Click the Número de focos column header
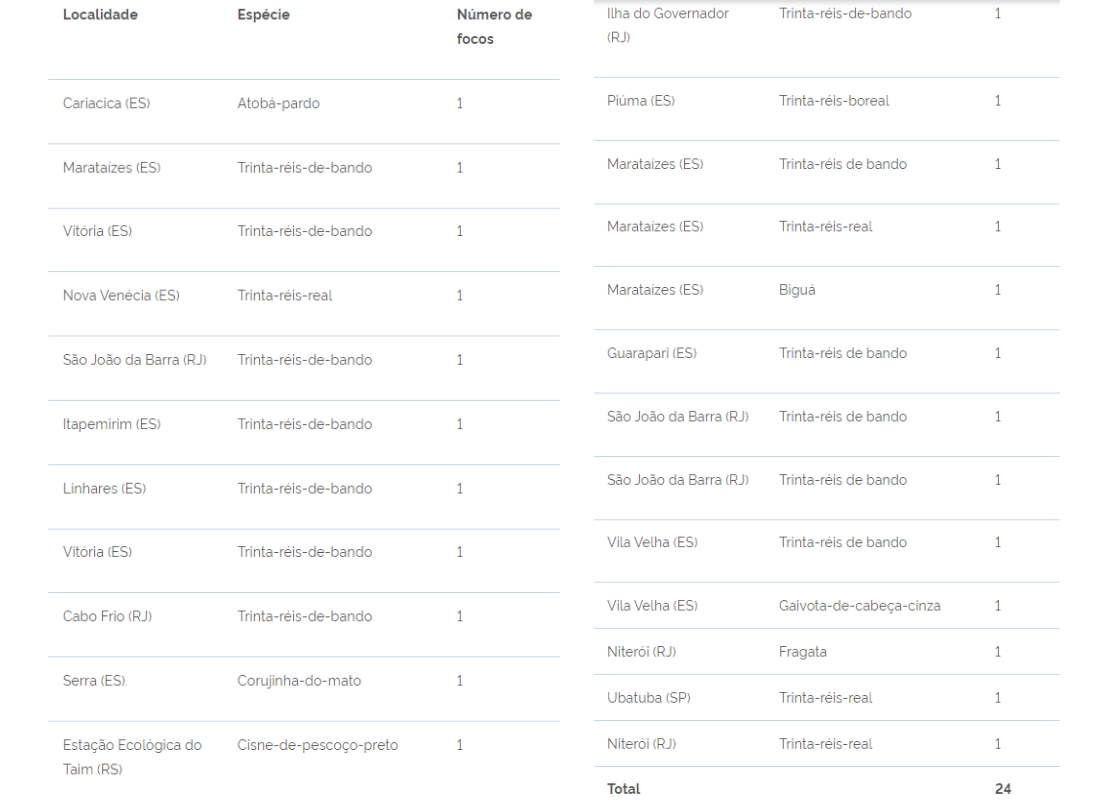Screen dimensions: 1120x800 pyautogui.click(x=494, y=26)
